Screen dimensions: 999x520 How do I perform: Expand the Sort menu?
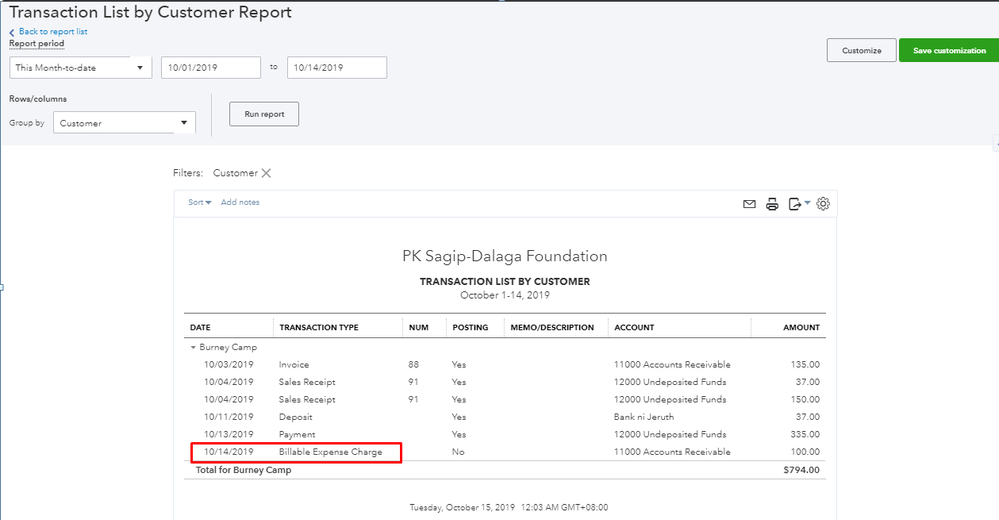pyautogui.click(x=200, y=203)
